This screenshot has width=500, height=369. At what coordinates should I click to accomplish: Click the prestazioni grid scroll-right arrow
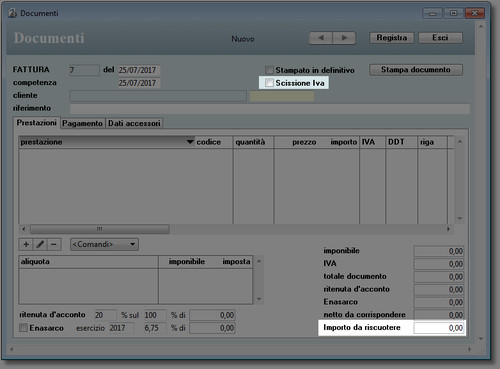click(x=448, y=229)
